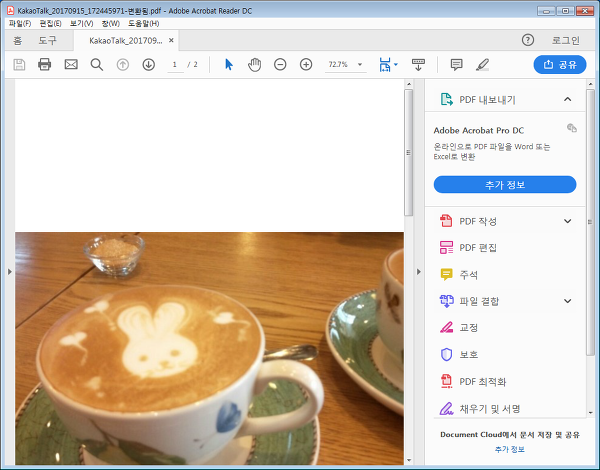Click the fit page width icon
The height and width of the screenshot is (470, 600).
tap(385, 64)
